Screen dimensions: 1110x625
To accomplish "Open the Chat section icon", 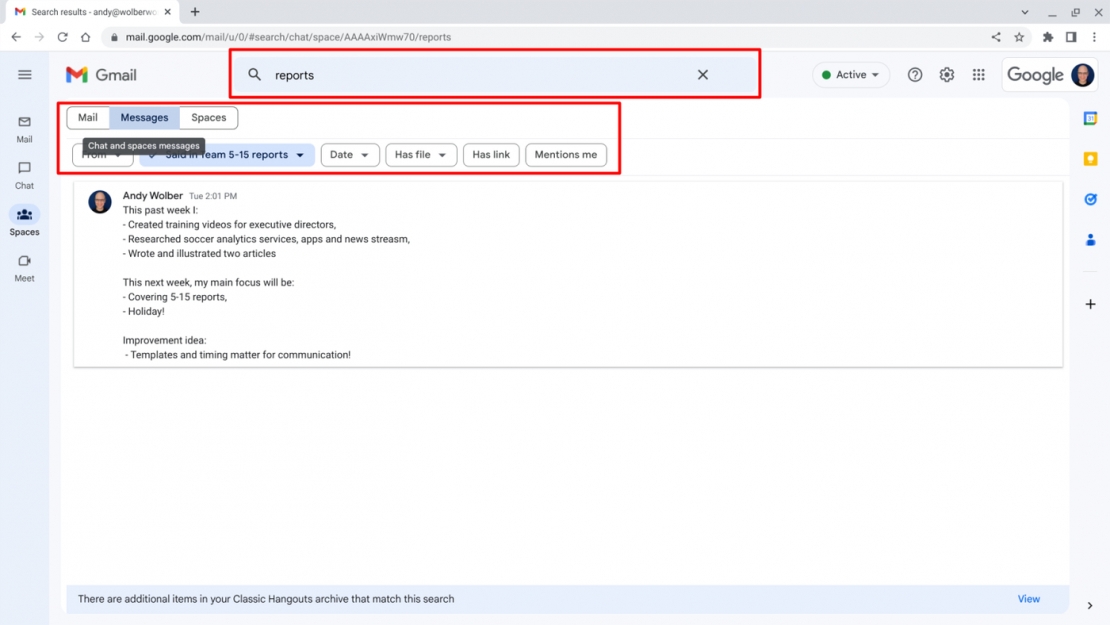I will pos(24,170).
